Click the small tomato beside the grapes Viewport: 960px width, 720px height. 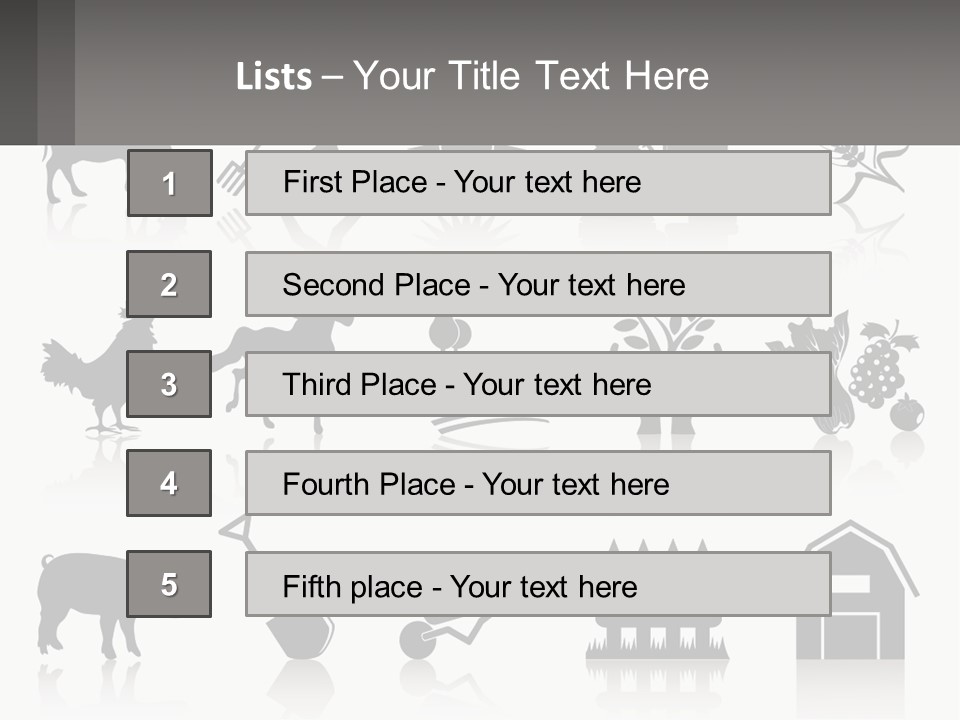907,412
